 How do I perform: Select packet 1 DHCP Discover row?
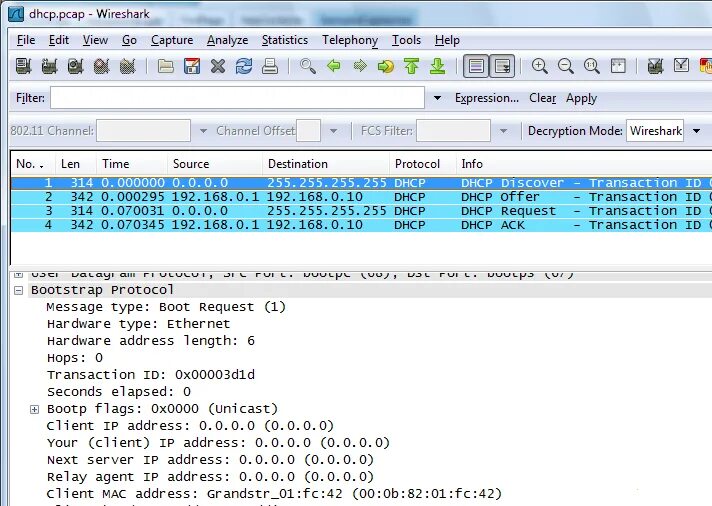point(361,183)
